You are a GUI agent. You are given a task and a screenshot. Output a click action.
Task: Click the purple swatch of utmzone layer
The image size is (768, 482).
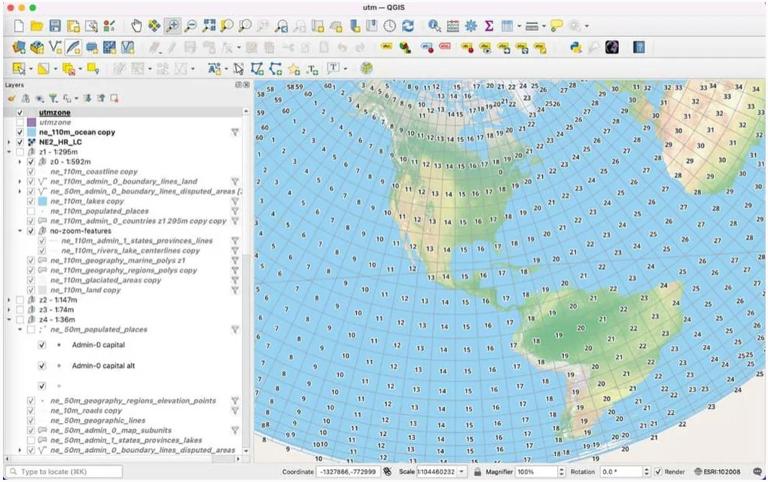tap(31, 122)
